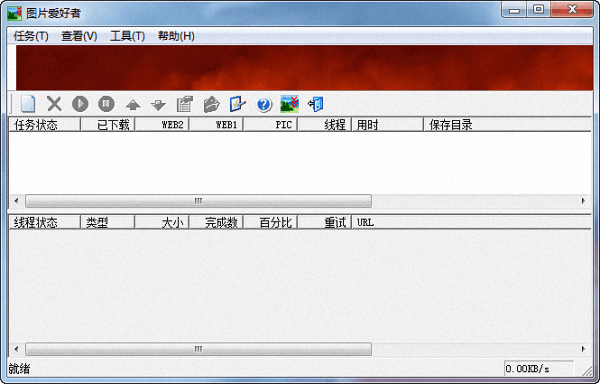Open task properties clipboard icon

(x=185, y=104)
